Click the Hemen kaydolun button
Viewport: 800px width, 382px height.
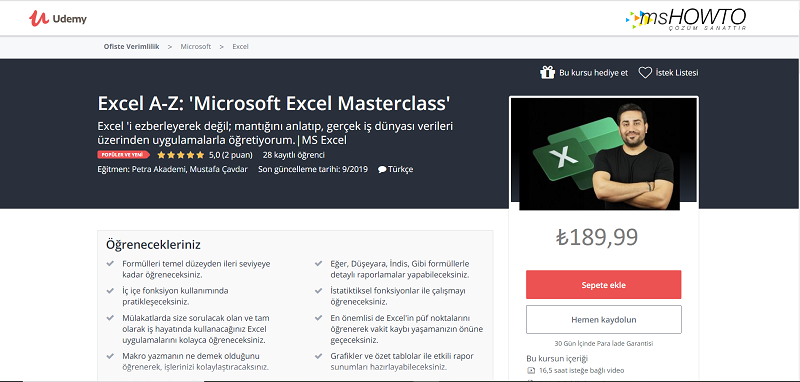(604, 320)
